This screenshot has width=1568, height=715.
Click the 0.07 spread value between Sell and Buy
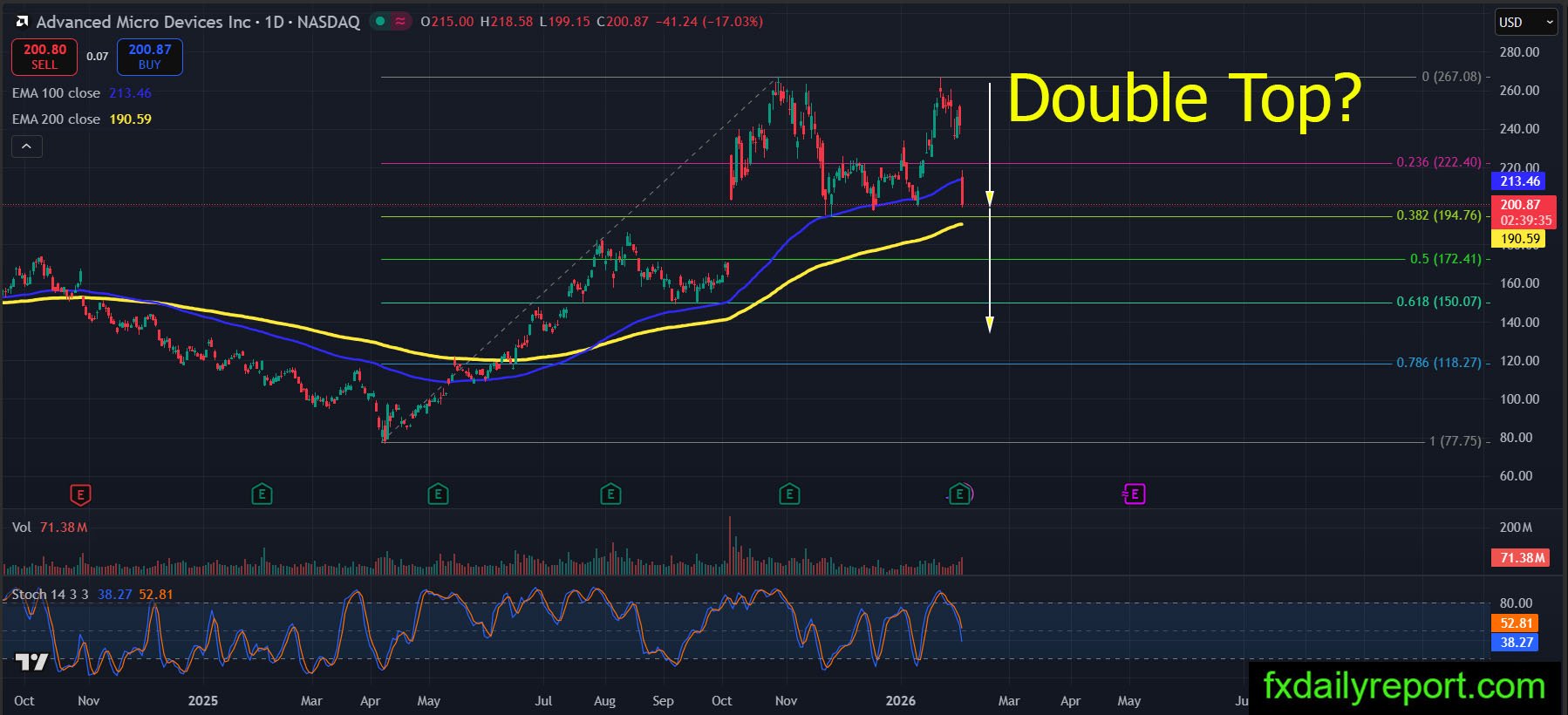pos(98,57)
